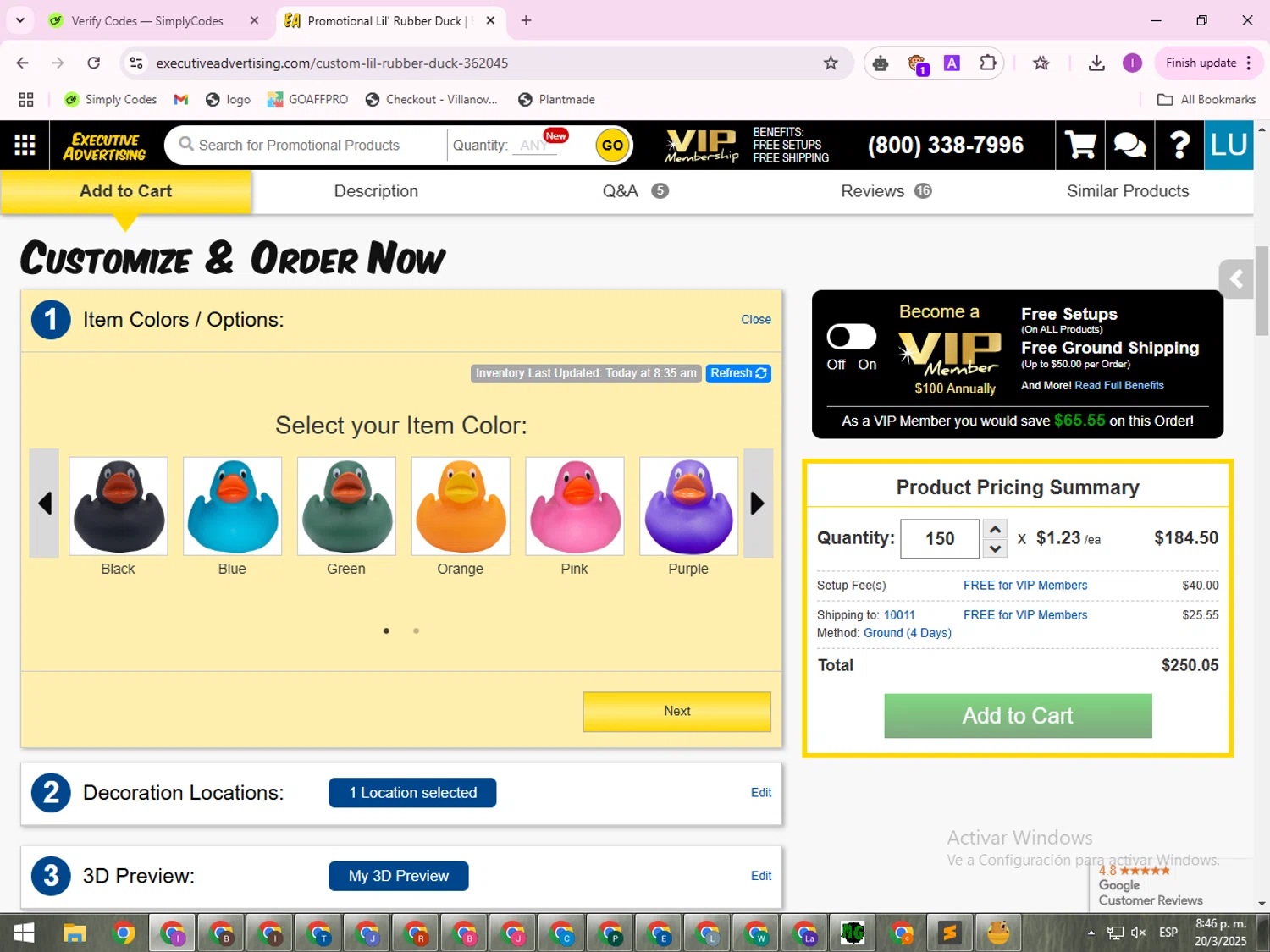
Task: Open the Gmail bookmark icon
Action: pyautogui.click(x=180, y=100)
